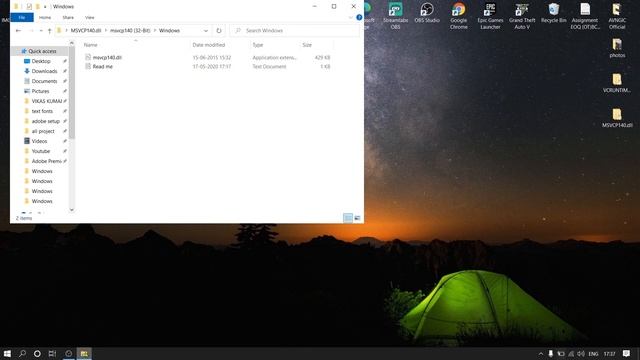Switch to the Share ribbon tab

coord(68,18)
